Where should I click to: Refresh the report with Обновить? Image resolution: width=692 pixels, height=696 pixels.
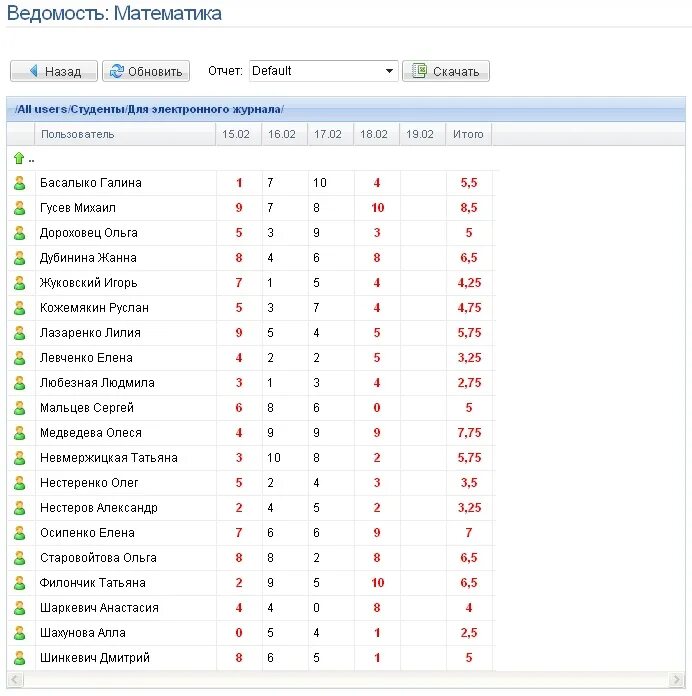(x=146, y=71)
